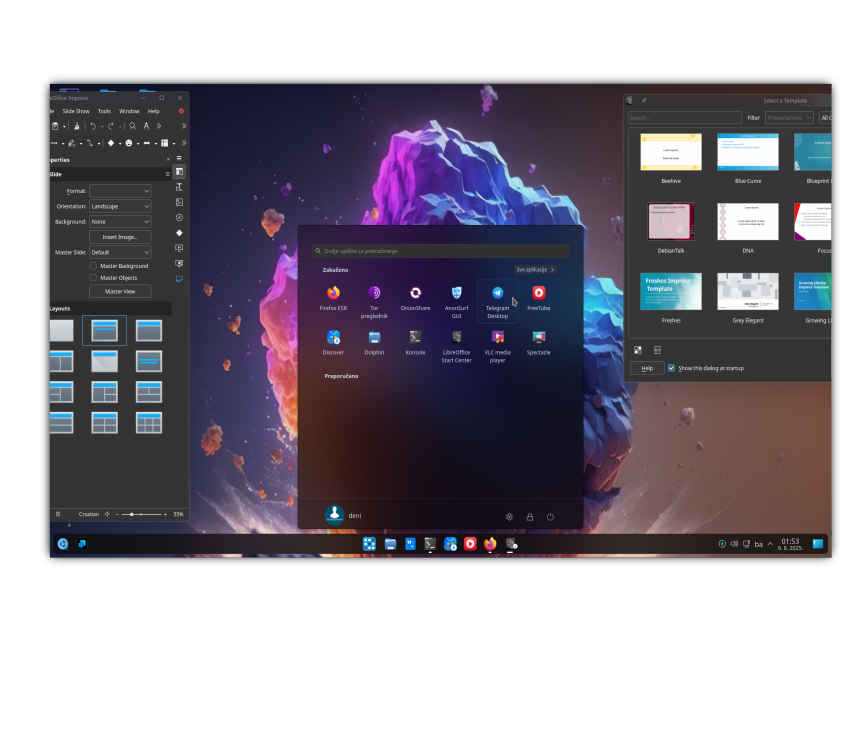Image resolution: width=862 pixels, height=756 pixels.
Task: Open the Slide Show menu
Action: [76, 111]
